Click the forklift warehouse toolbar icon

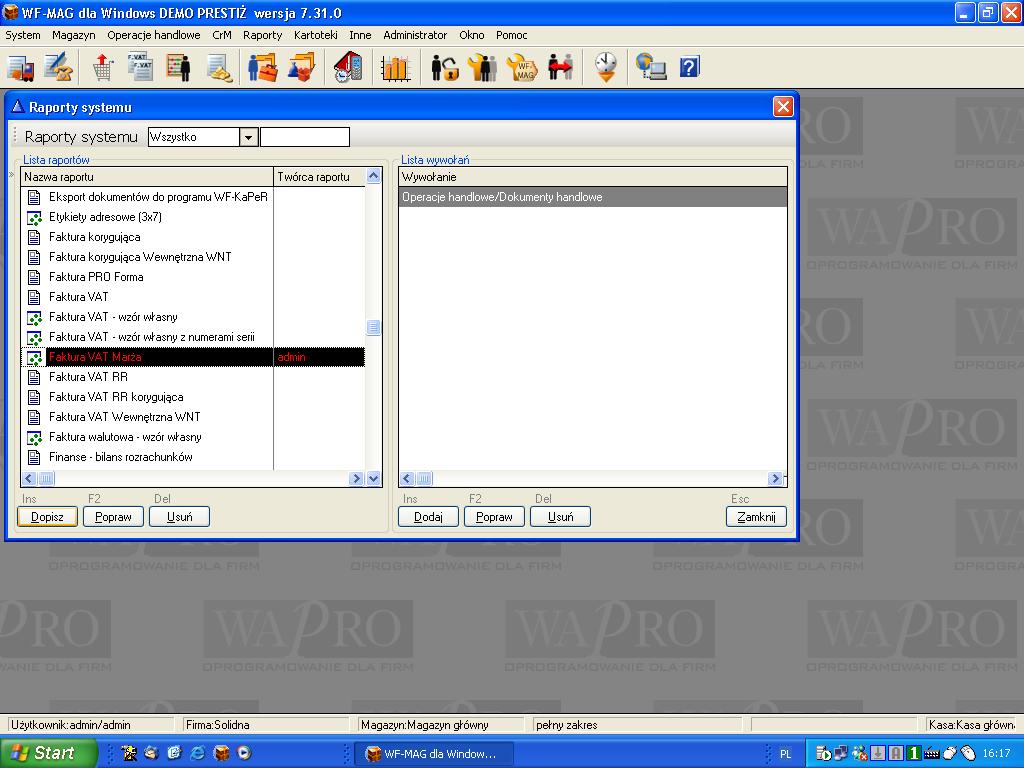[x=20, y=67]
